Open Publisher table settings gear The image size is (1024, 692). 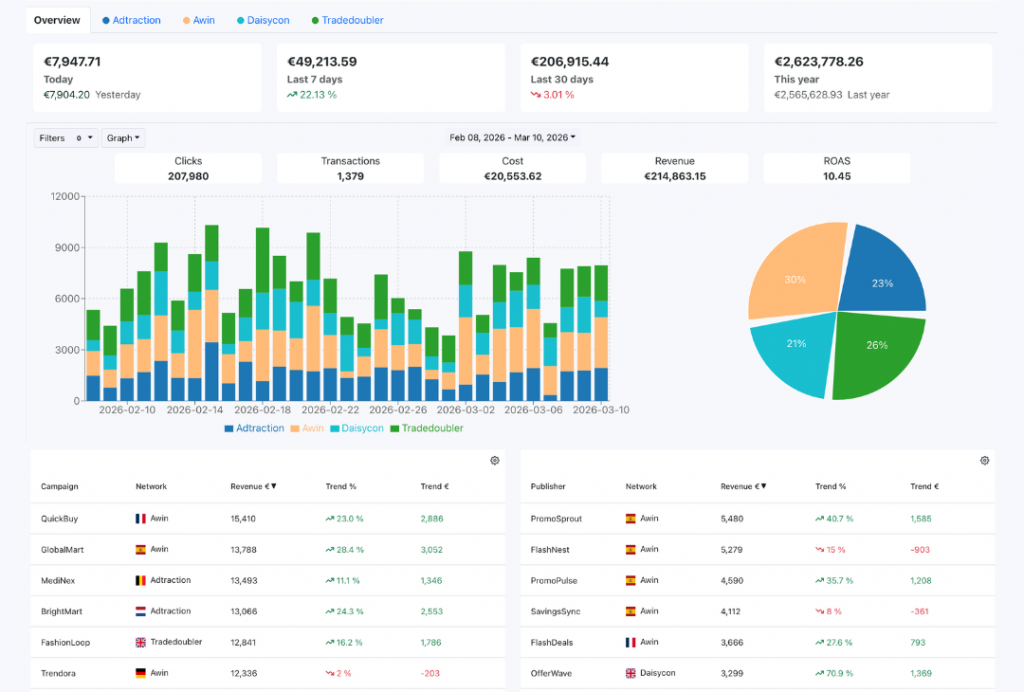pyautogui.click(x=984, y=461)
